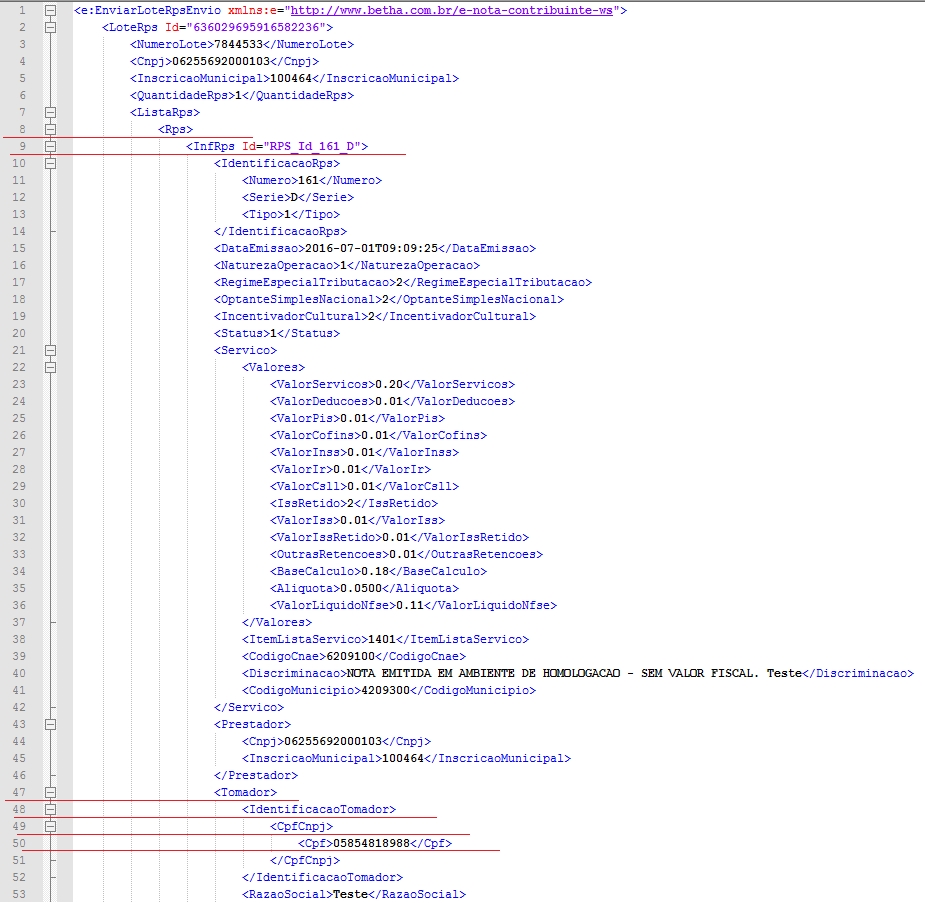
Task: Collapse the CpfCnpj element fold marker
Action: pos(52,825)
